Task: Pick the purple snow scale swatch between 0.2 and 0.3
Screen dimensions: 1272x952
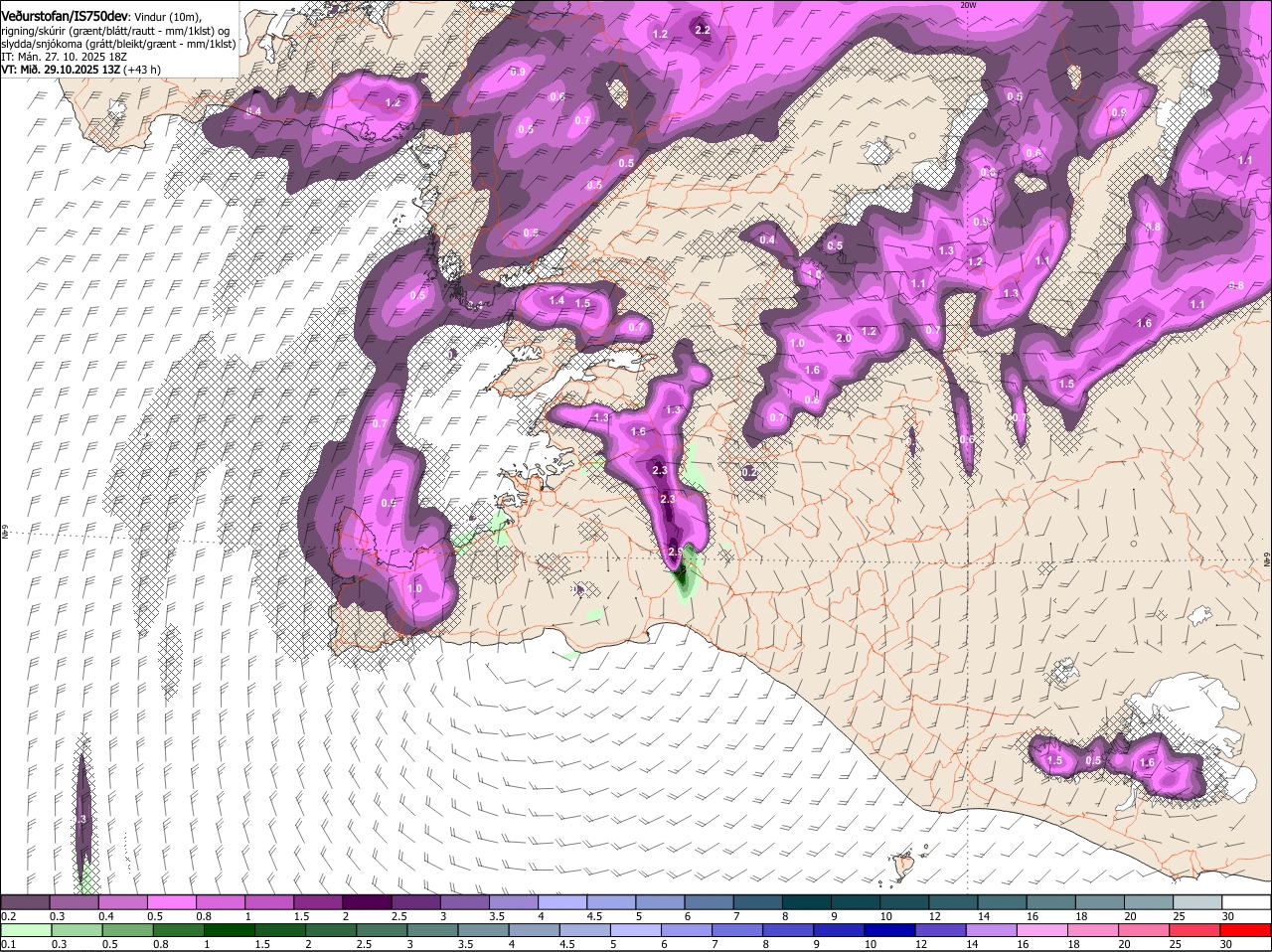Action: point(25,901)
